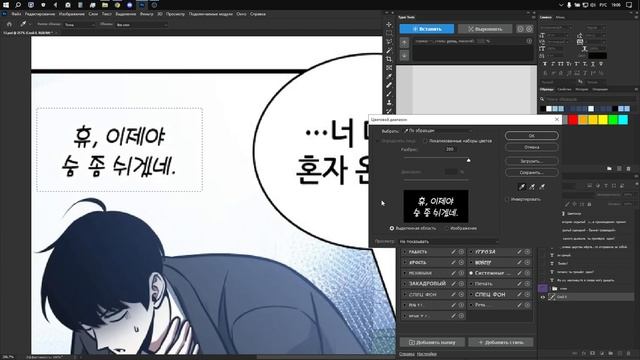Pick the plain Eyedropper in Color Range dialog
The height and width of the screenshot is (360, 640).
point(522,187)
